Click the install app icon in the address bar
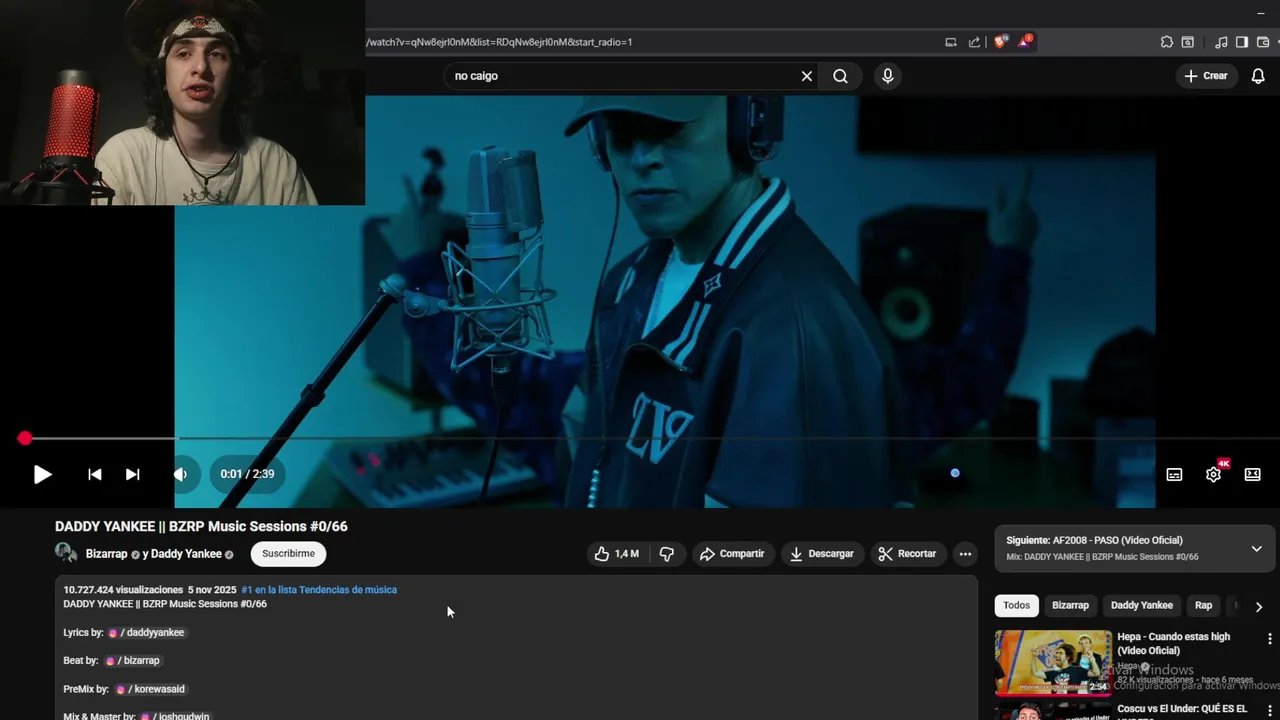The image size is (1280, 720). coord(951,42)
